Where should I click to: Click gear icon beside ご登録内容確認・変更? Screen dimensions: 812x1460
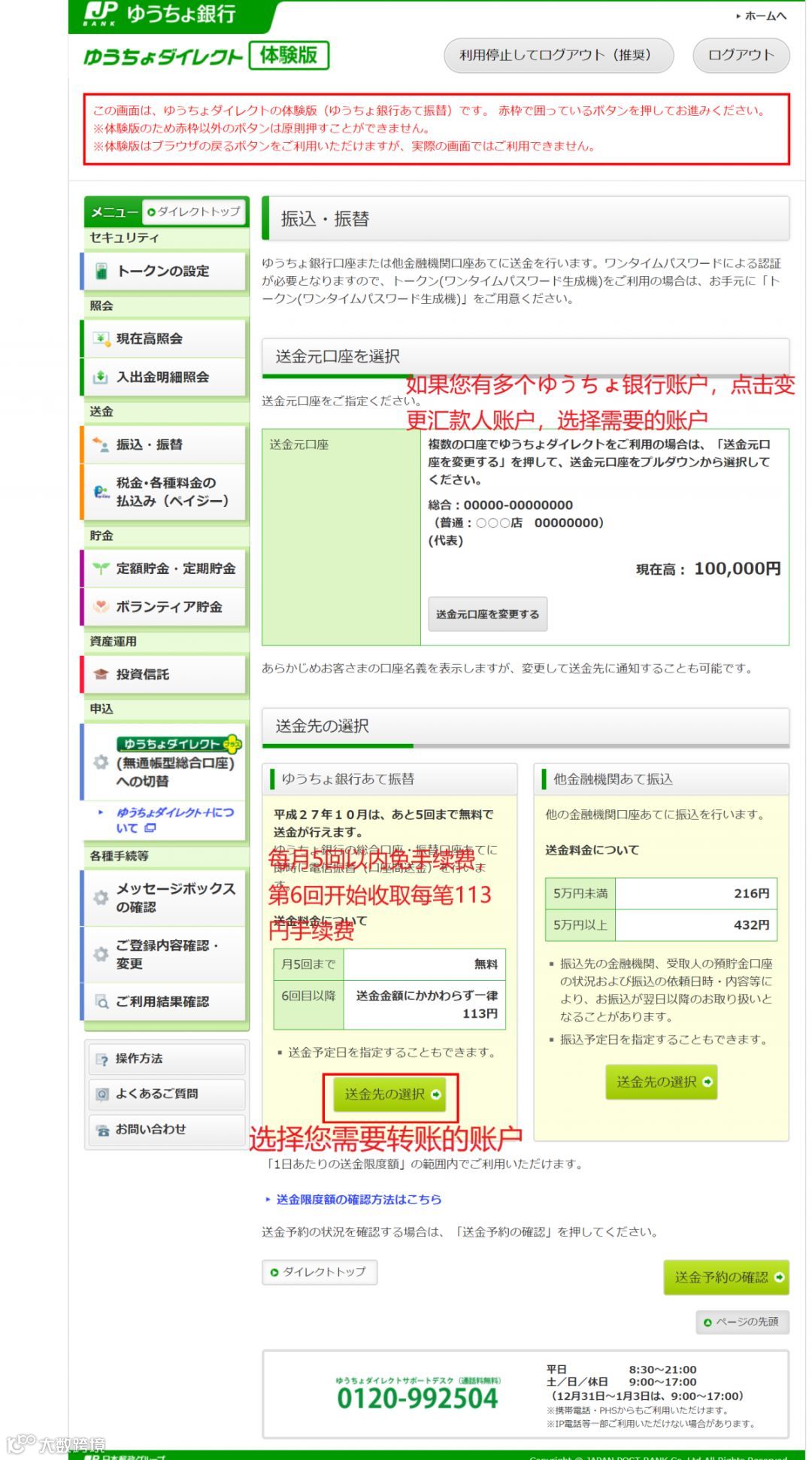(101, 954)
